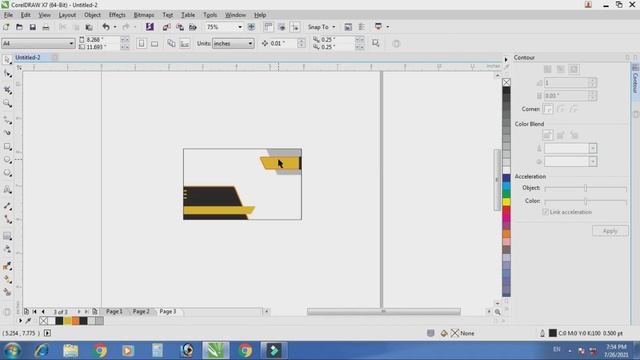This screenshot has height=360, width=640.
Task: Select the Rectangle tool in toolbox
Action: (7, 147)
